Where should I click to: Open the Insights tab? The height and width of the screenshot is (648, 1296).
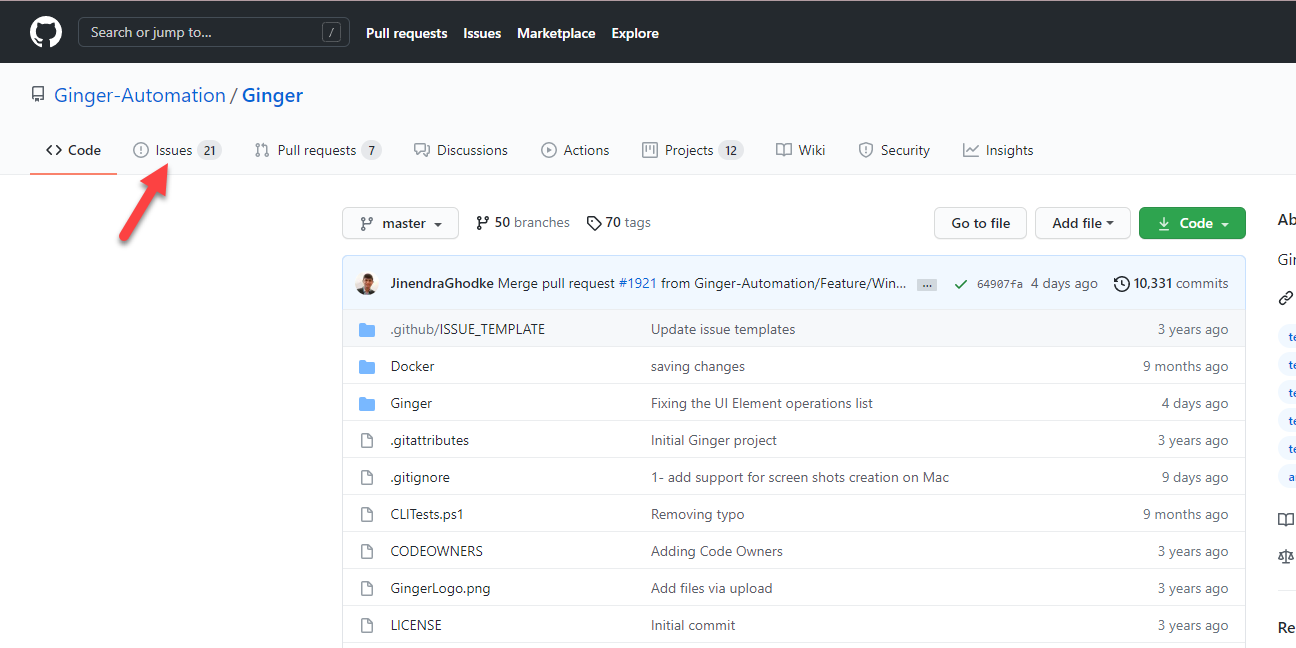click(x=998, y=150)
